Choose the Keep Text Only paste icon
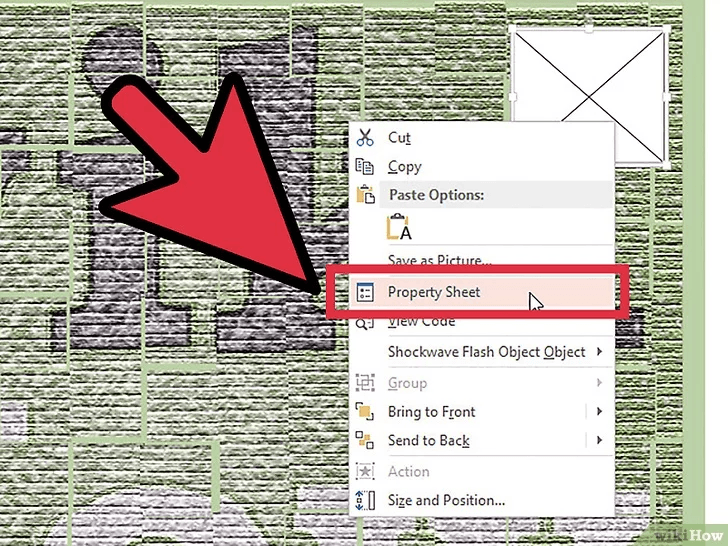The width and height of the screenshot is (728, 546). pyautogui.click(x=399, y=227)
